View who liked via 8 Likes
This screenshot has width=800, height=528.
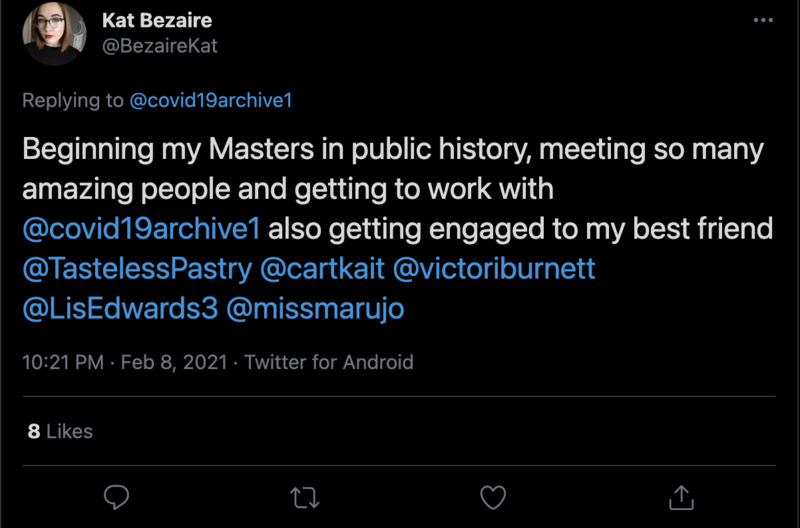(60, 431)
